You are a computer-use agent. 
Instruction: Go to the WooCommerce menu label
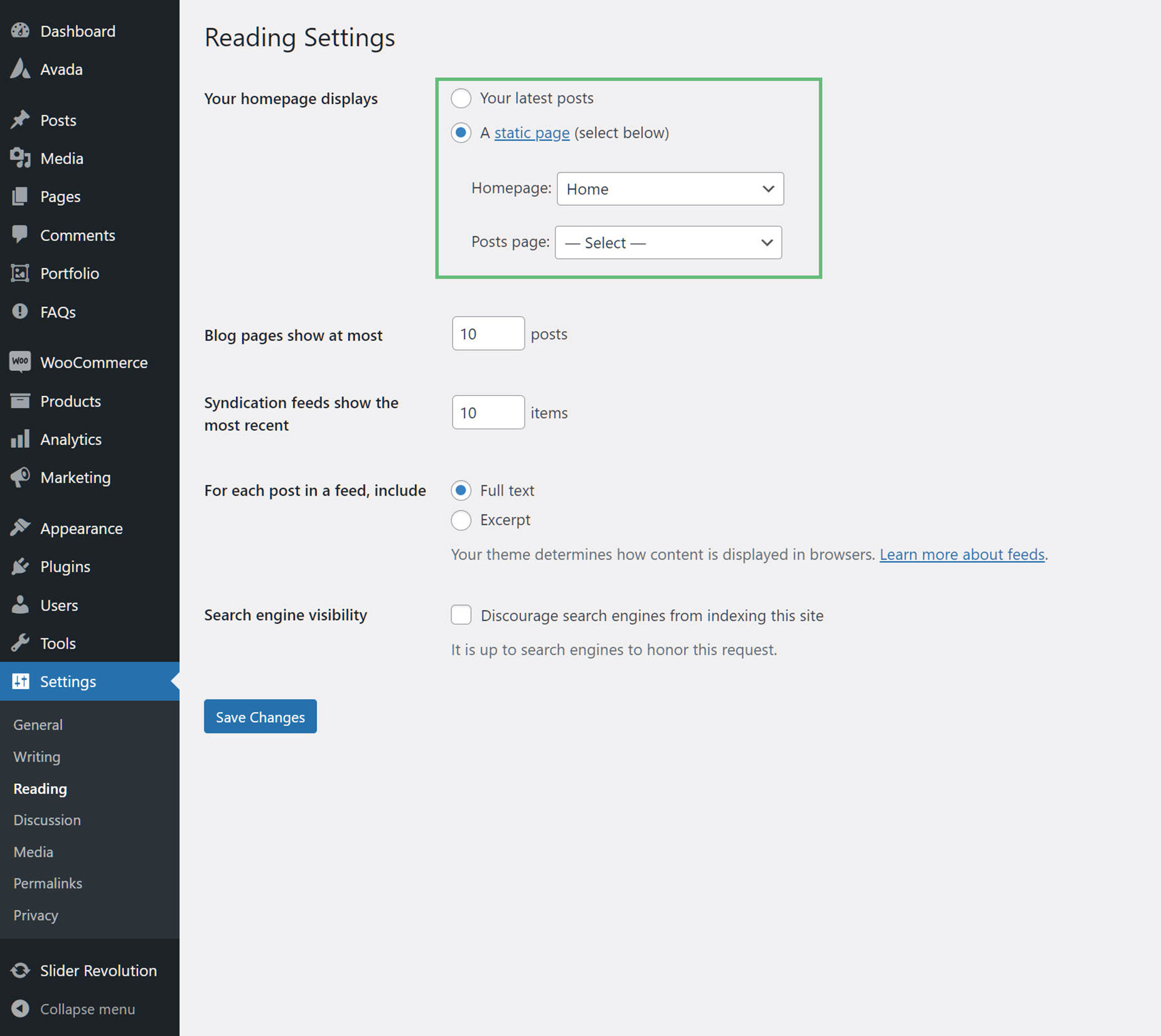pyautogui.click(x=94, y=362)
